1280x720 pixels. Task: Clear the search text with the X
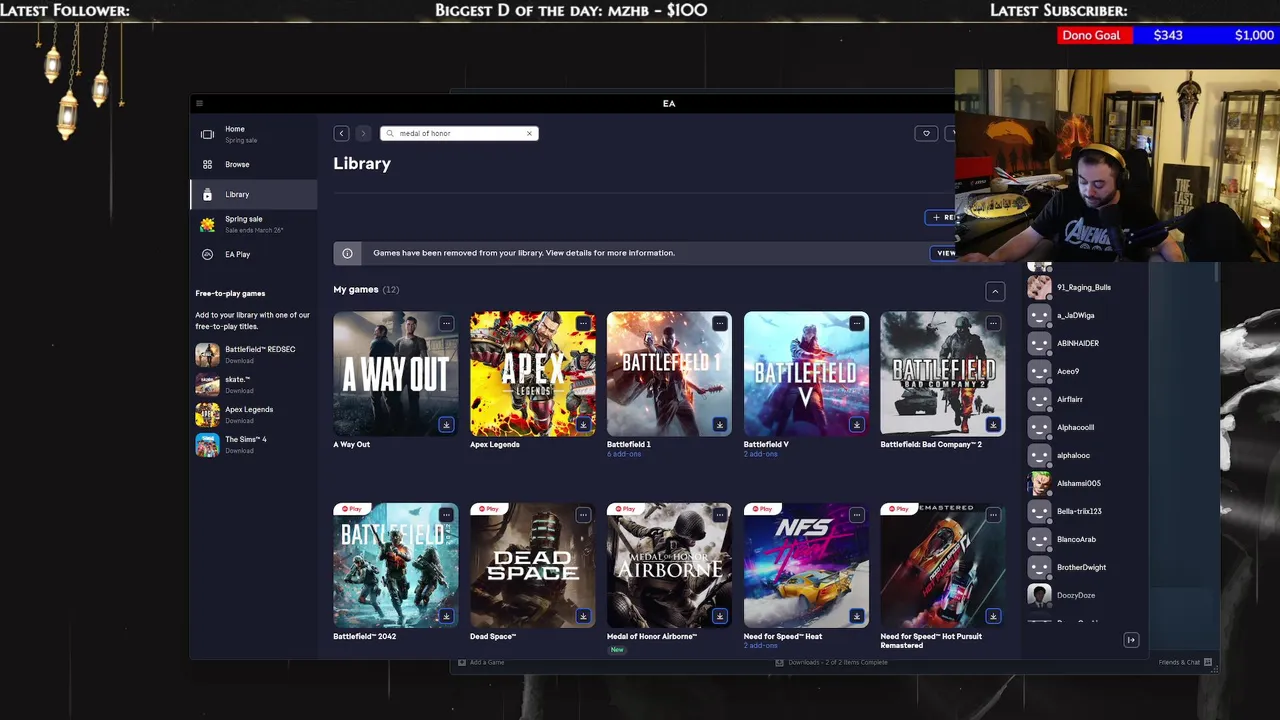[x=529, y=133]
